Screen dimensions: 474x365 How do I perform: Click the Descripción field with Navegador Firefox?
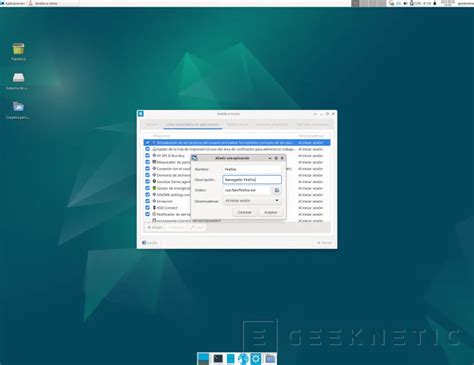pos(252,180)
